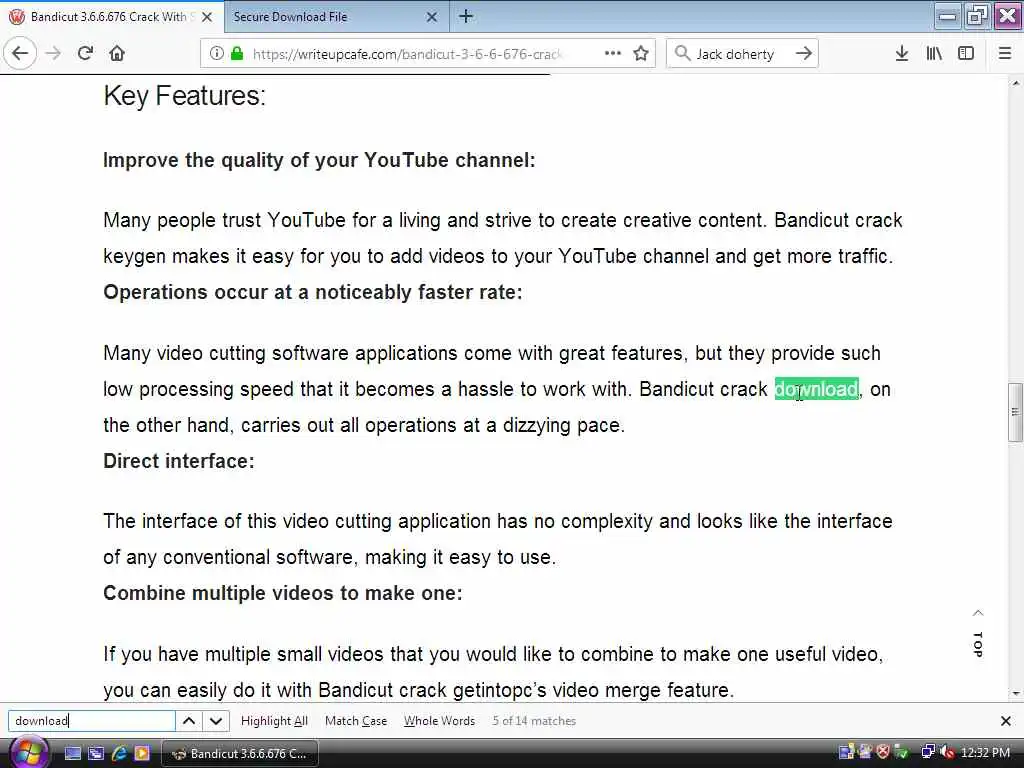The image size is (1024, 768).
Task: Click the Bandicut 3.6.6.676 taskbar button
Action: coord(239,754)
